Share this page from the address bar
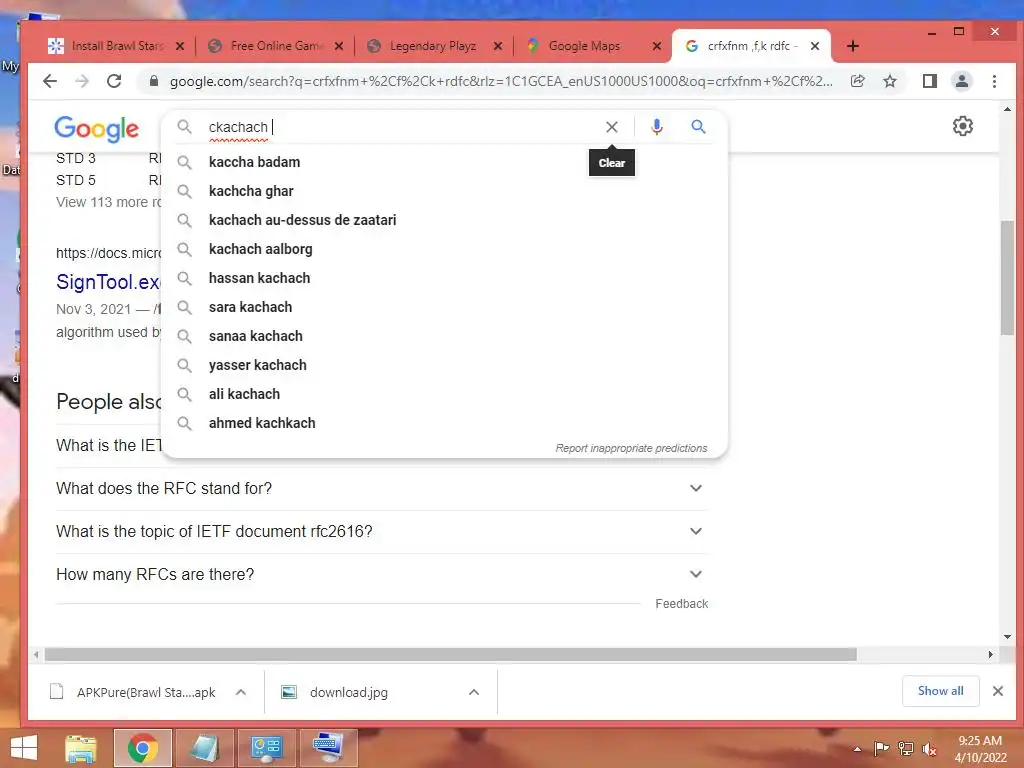Viewport: 1024px width, 768px height. tap(857, 81)
